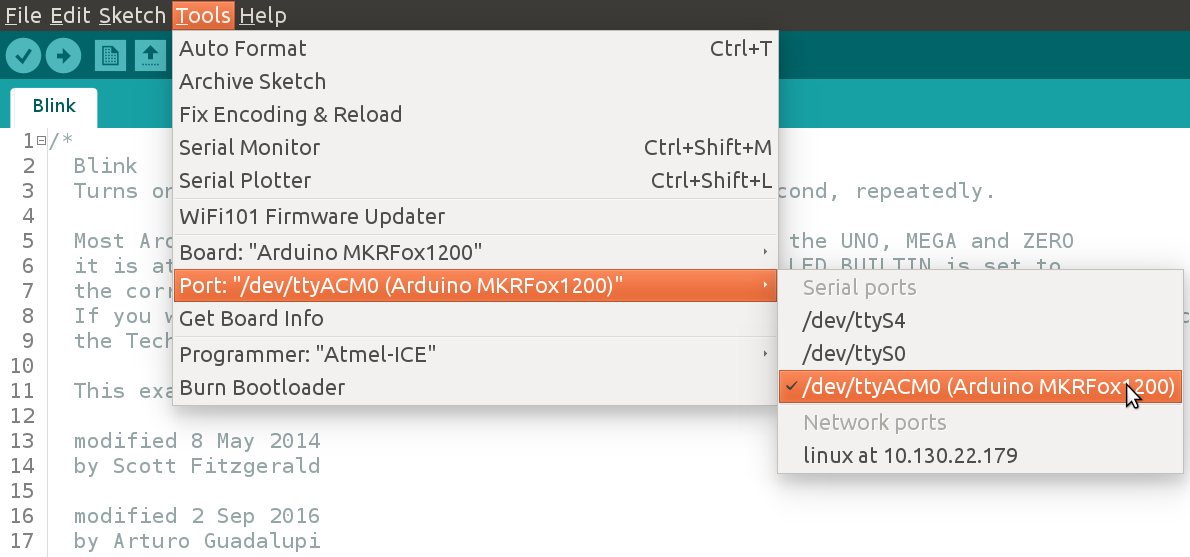Click line number 10 in gutter
This screenshot has width=1190, height=557.
click(x=22, y=366)
